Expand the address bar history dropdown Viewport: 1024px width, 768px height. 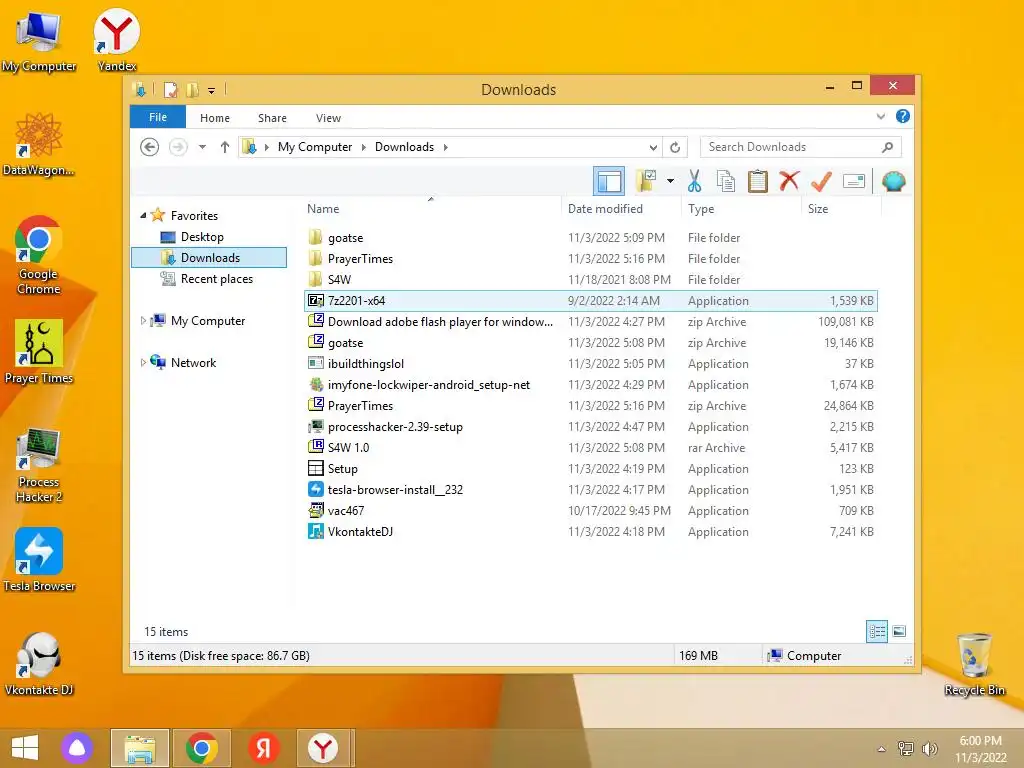coord(653,148)
